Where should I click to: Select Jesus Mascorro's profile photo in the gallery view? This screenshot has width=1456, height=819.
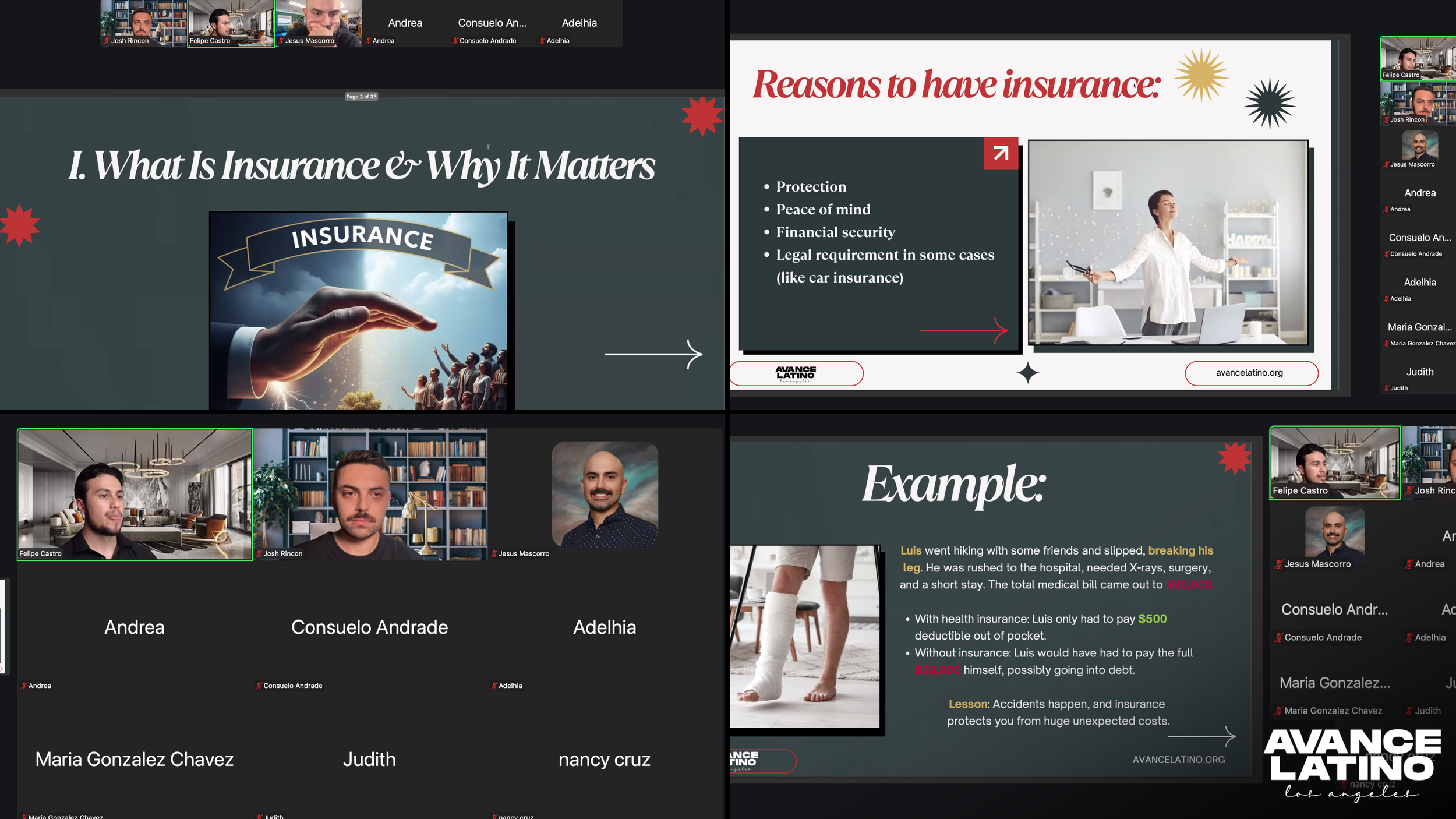(x=605, y=494)
